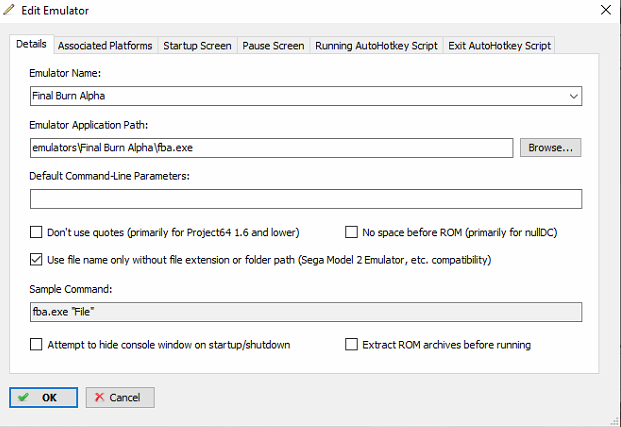The image size is (621, 427).
Task: Open the Startup Screen tab
Action: click(x=197, y=46)
